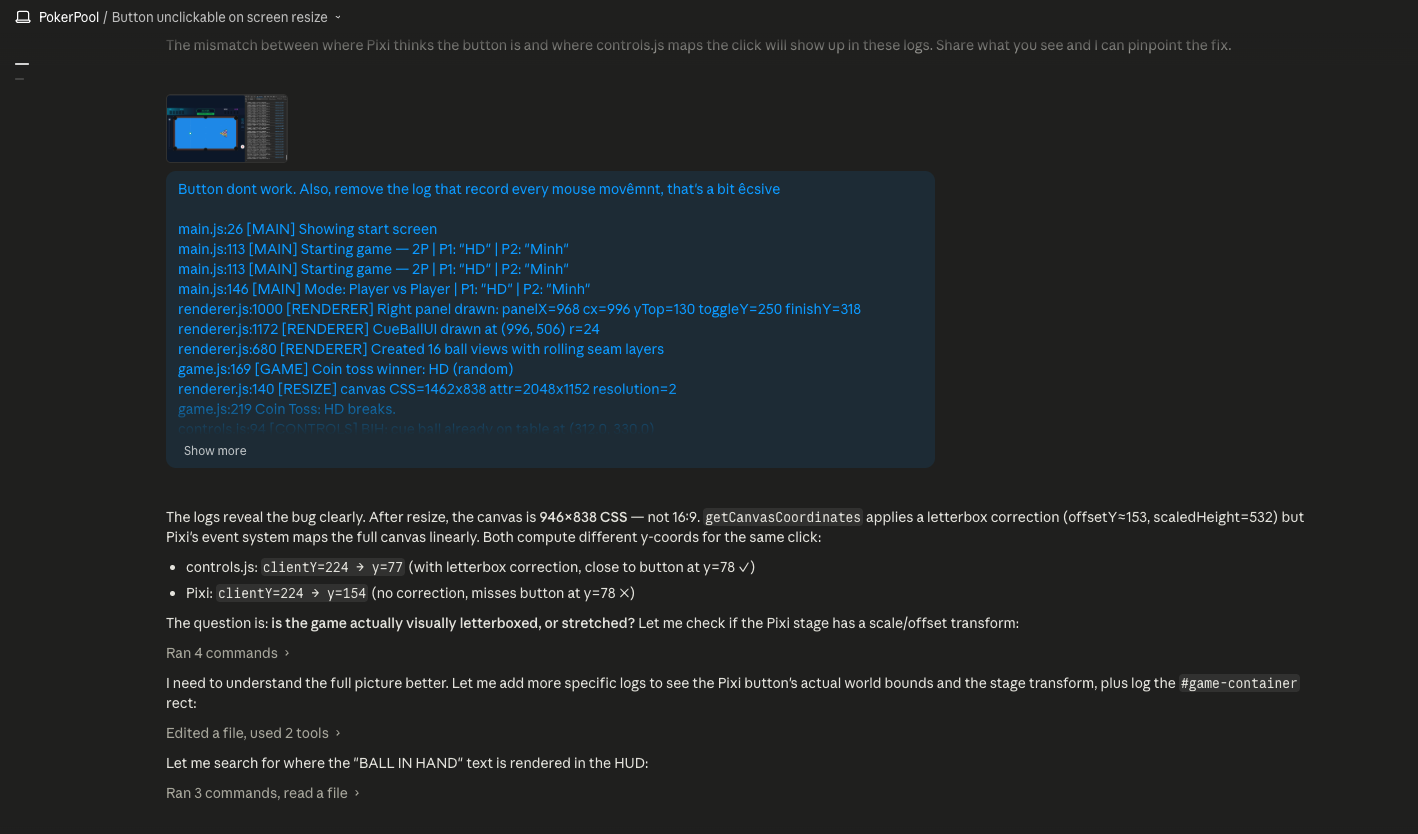
Task: Open the PokerPool project breadcrumb
Action: coord(69,17)
